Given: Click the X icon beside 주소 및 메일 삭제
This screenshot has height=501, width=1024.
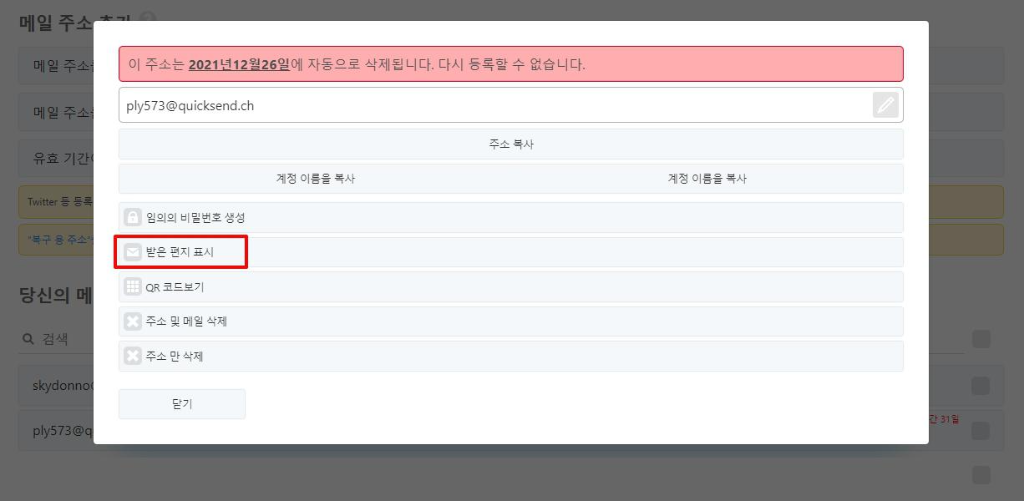Looking at the screenshot, I should 133,321.
